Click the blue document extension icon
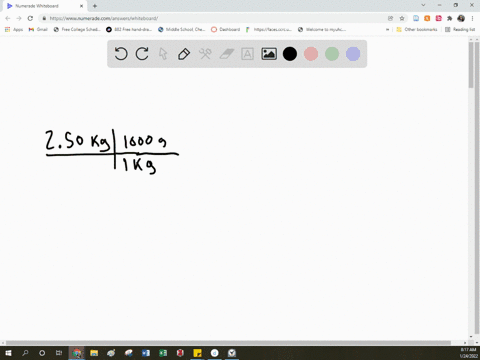The width and height of the screenshot is (480, 360). coord(416,18)
